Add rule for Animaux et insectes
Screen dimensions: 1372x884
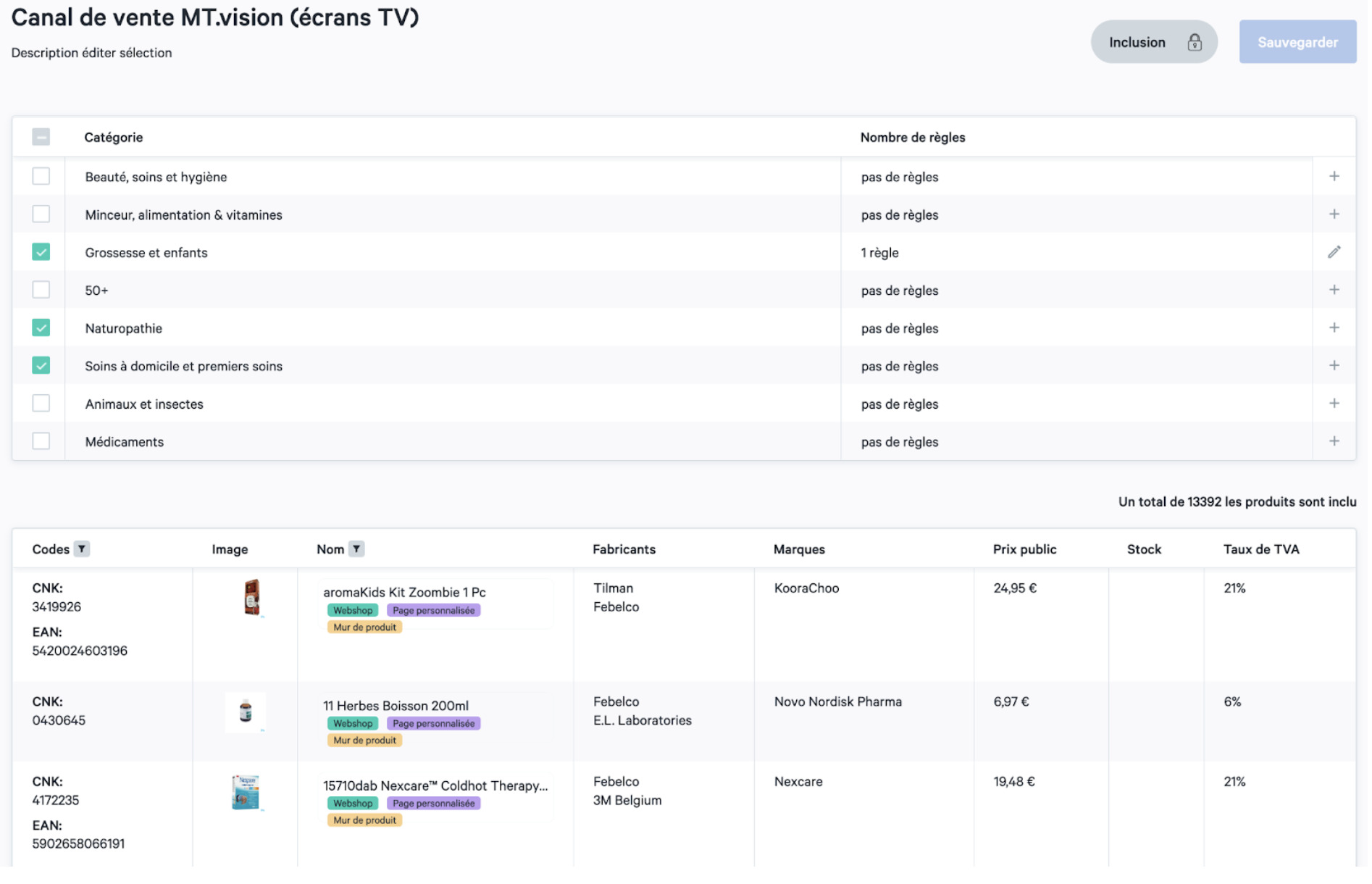click(x=1334, y=403)
